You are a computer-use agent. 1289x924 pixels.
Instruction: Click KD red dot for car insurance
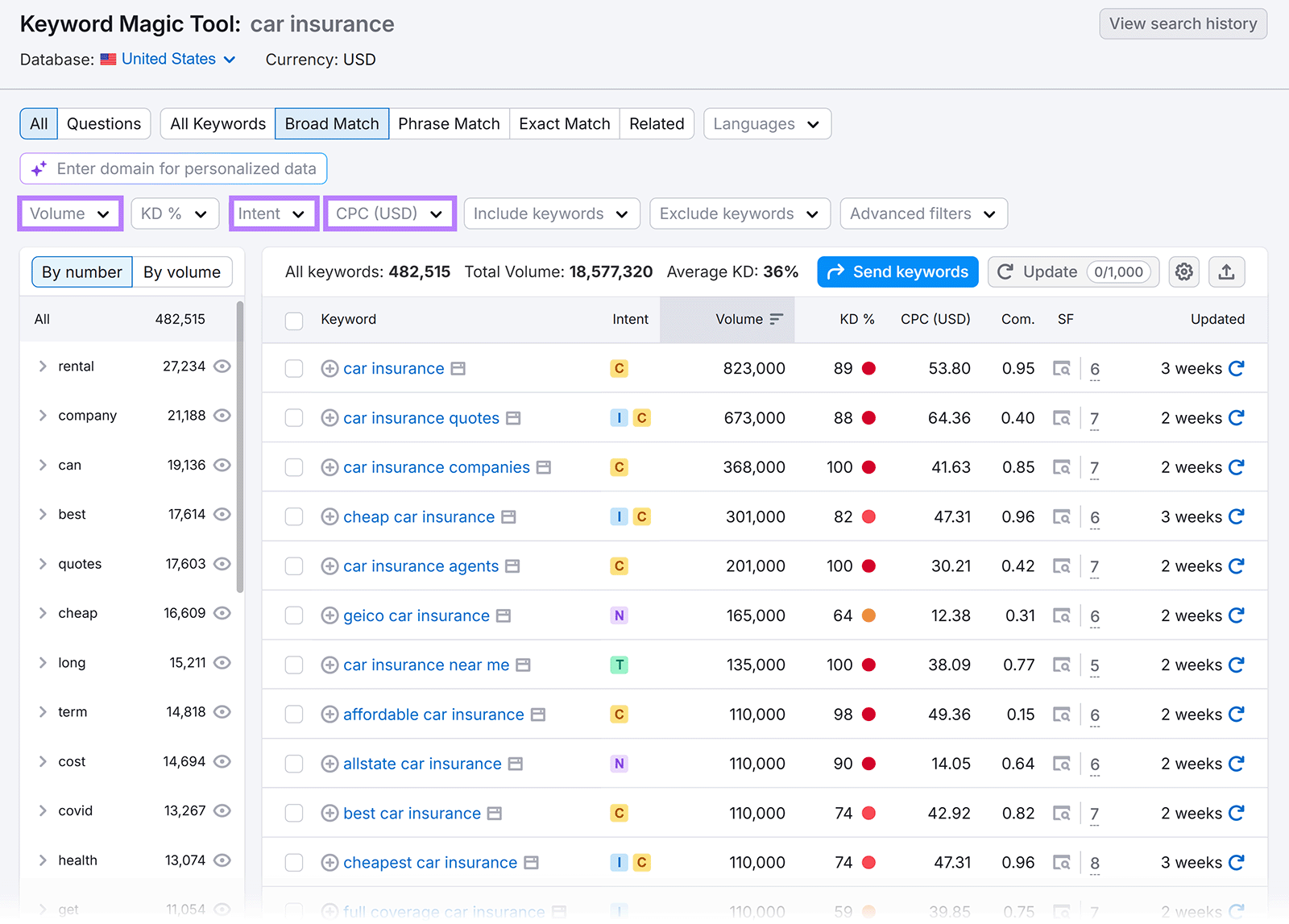(868, 369)
